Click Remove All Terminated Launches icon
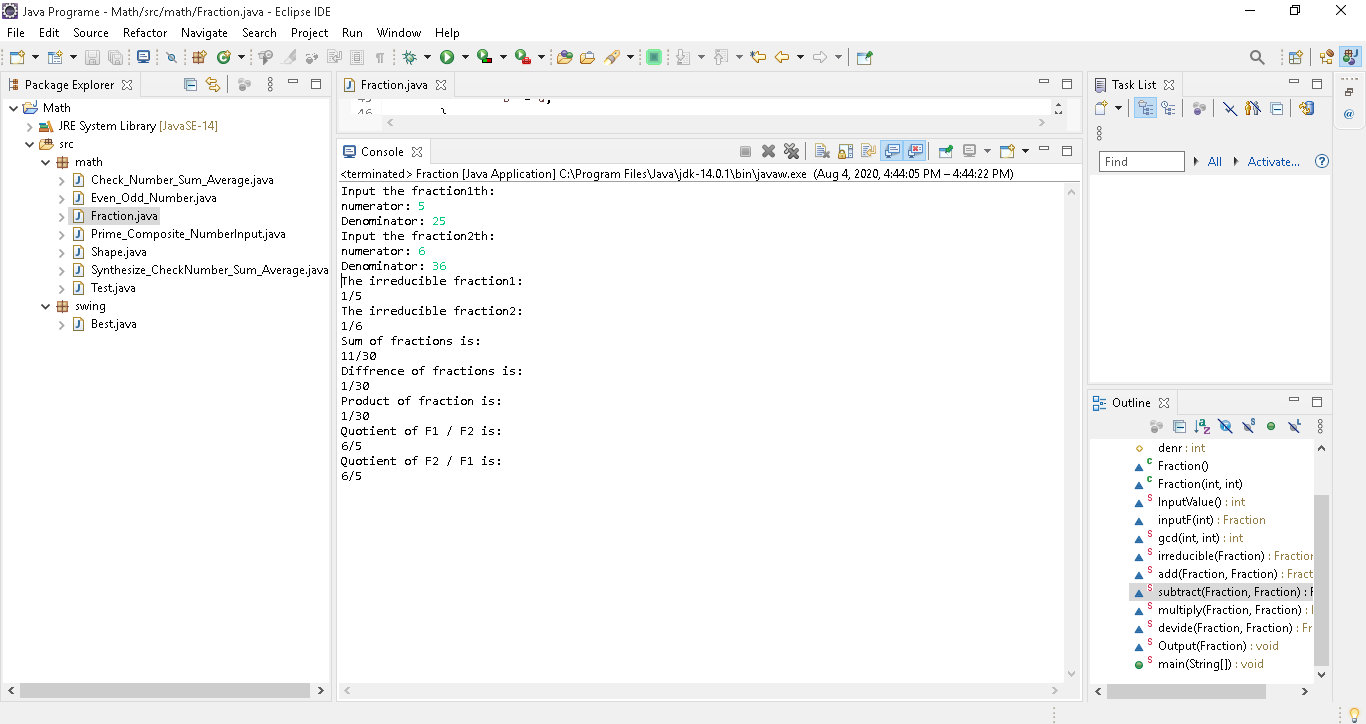The width and height of the screenshot is (1366, 724). point(792,151)
